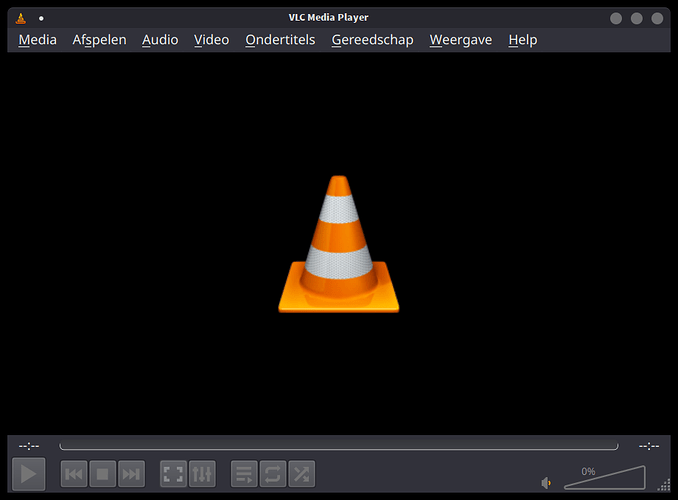
Task: Open the Weergave menu
Action: (461, 40)
